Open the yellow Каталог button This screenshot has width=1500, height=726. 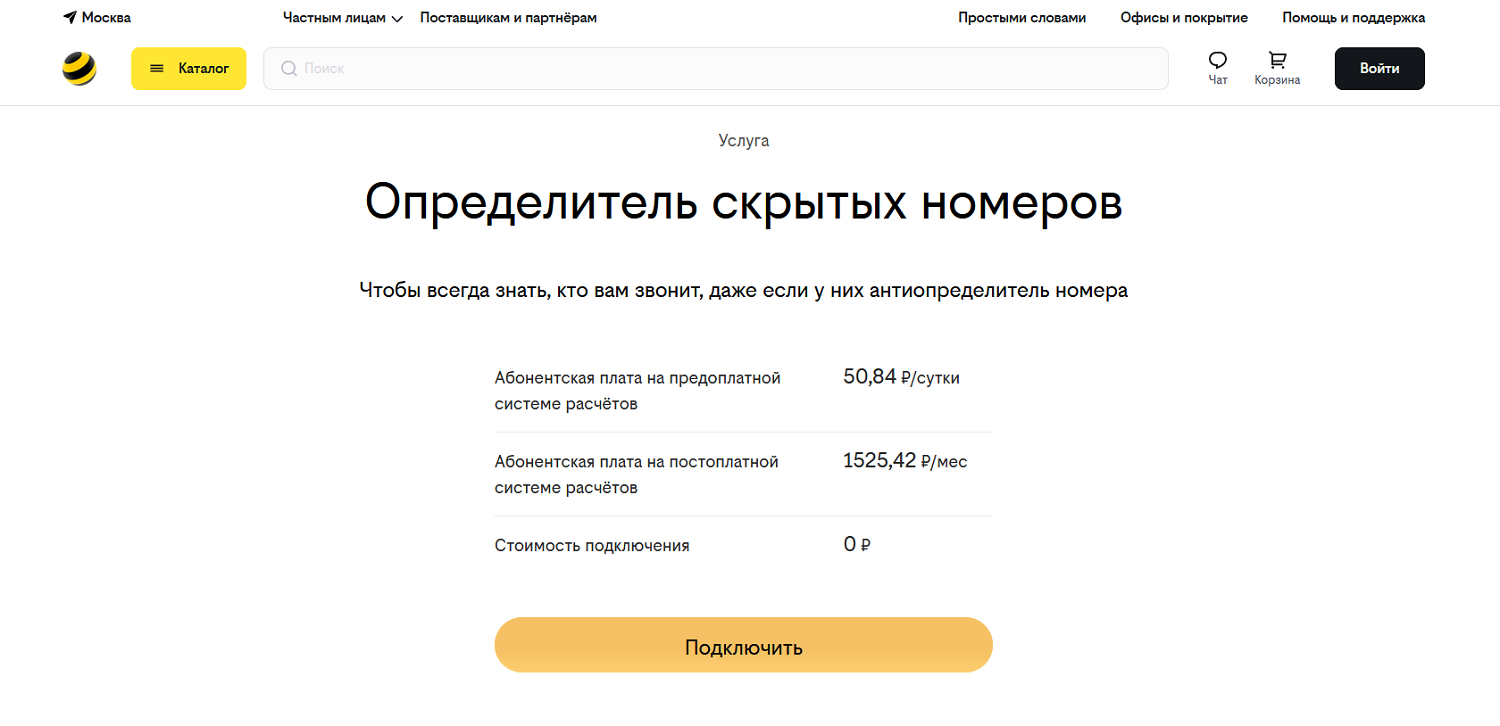point(189,69)
